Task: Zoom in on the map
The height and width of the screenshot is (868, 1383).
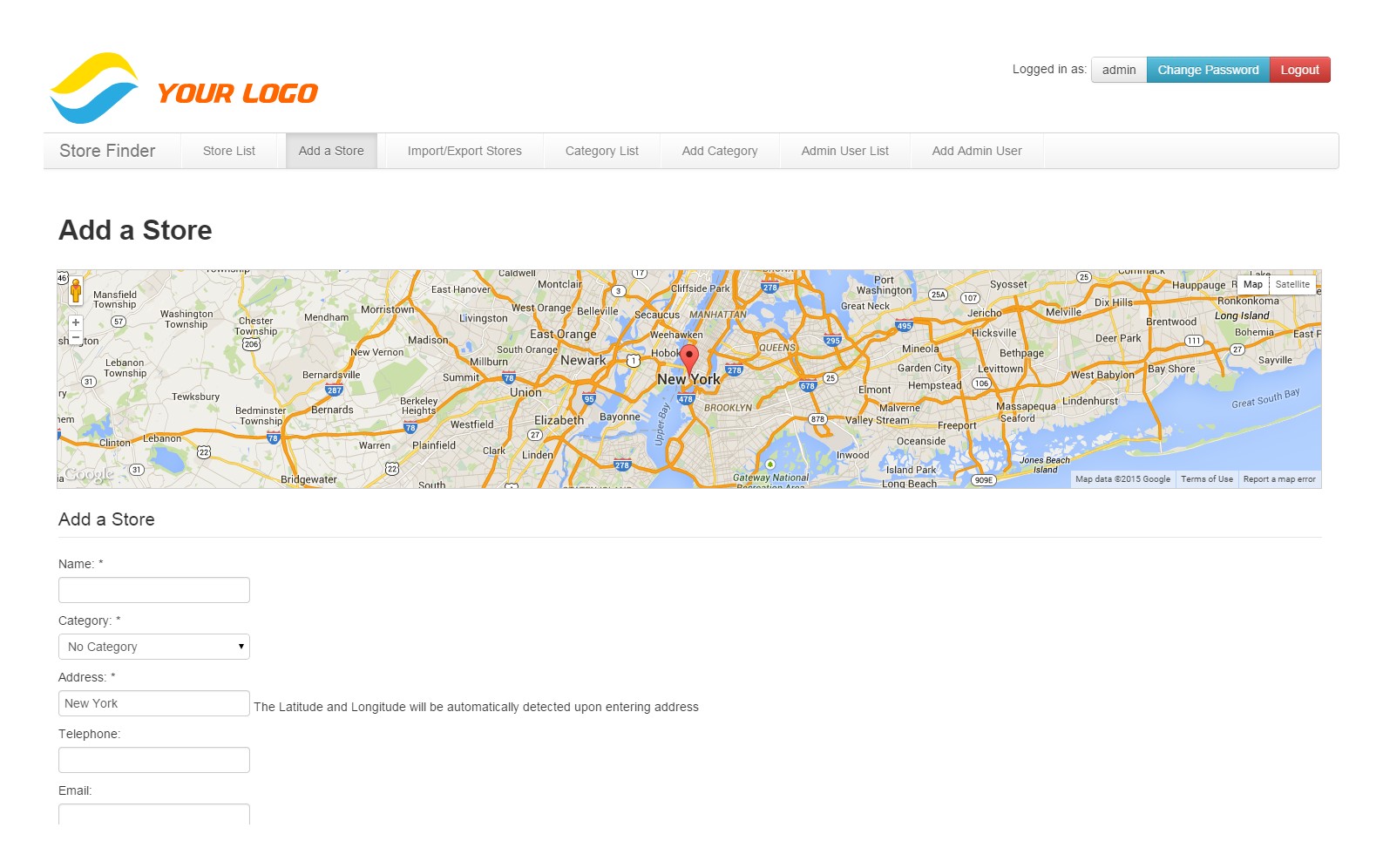Action: coord(76,322)
